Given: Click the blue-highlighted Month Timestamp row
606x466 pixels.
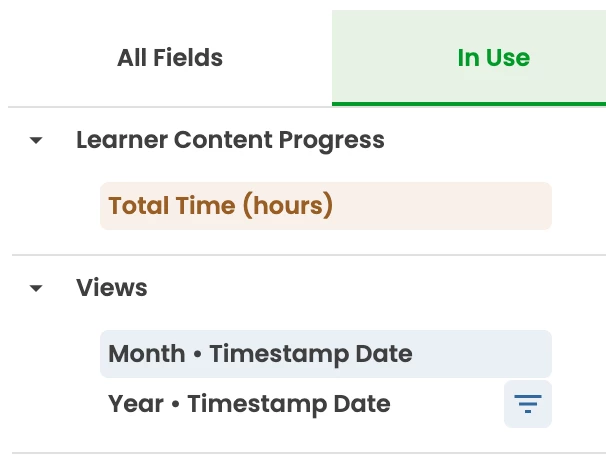Looking at the screenshot, I should tap(326, 354).
